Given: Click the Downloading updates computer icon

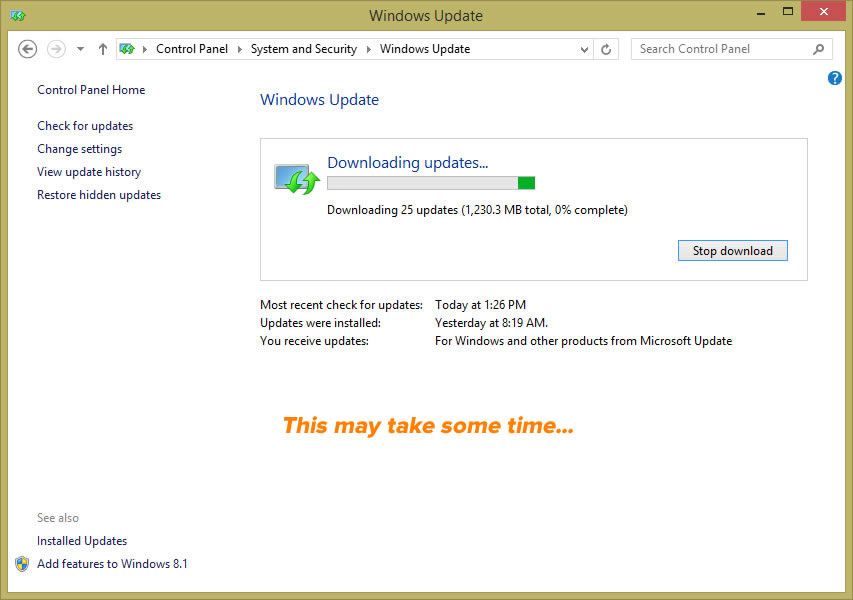Looking at the screenshot, I should tap(296, 178).
